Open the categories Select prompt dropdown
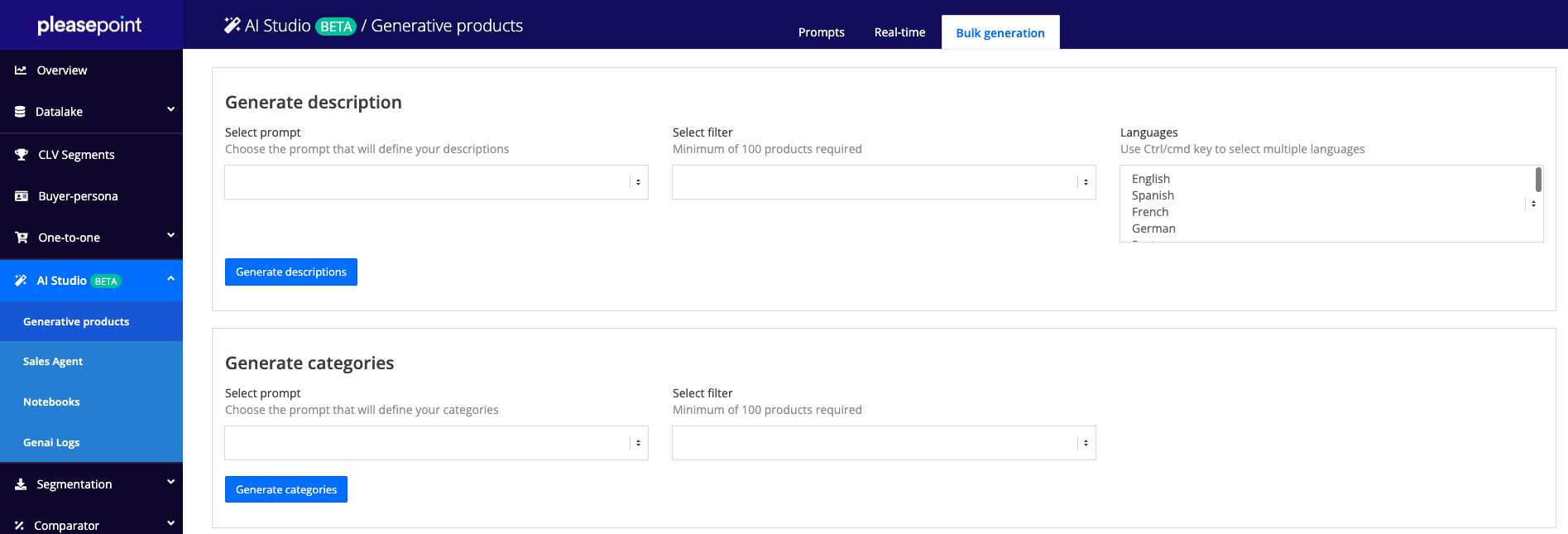 coord(436,443)
